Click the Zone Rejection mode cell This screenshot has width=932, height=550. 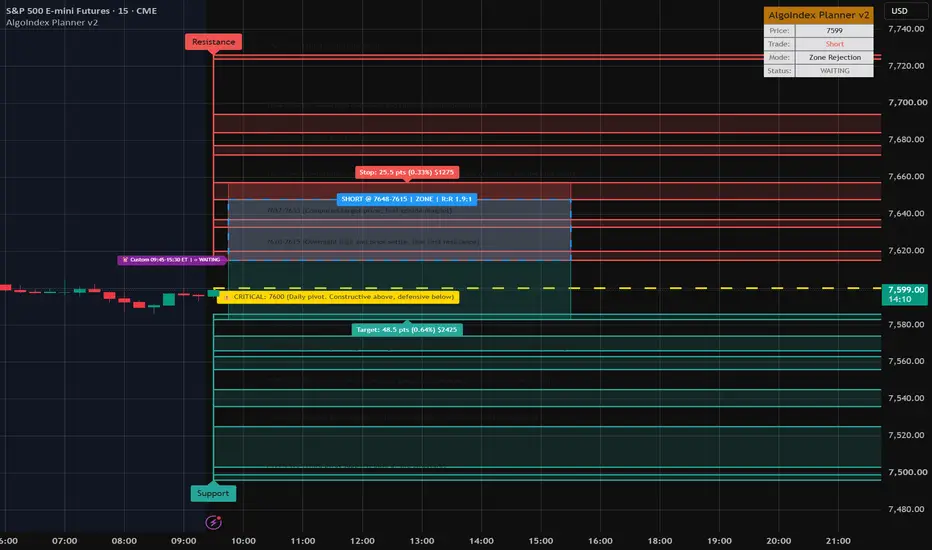click(835, 57)
